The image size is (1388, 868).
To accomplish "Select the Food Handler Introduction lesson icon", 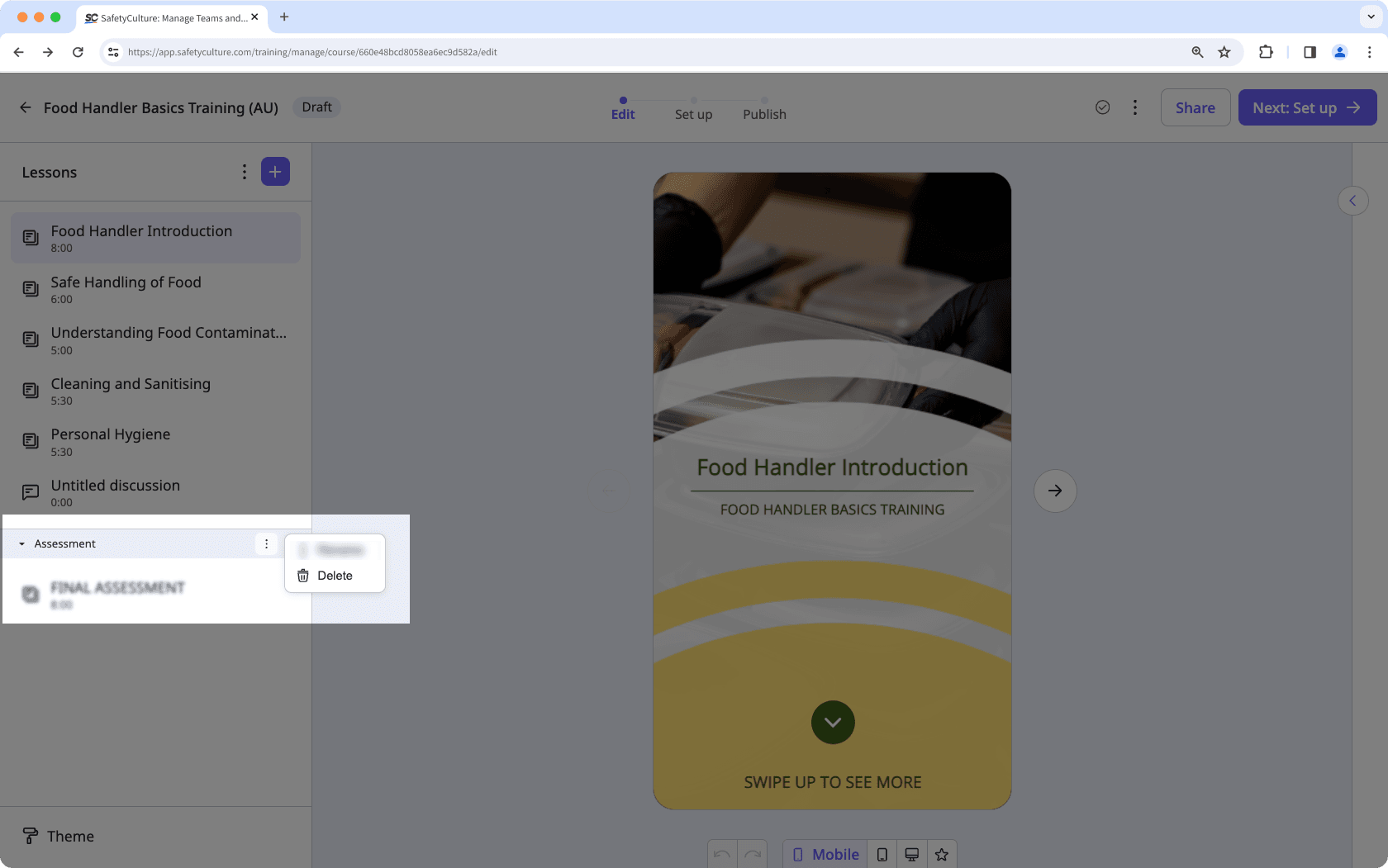I will point(31,237).
